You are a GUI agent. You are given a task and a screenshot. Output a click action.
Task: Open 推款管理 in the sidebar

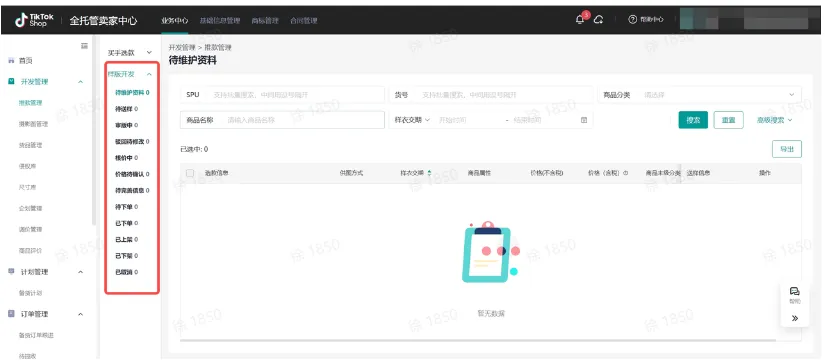click(30, 103)
